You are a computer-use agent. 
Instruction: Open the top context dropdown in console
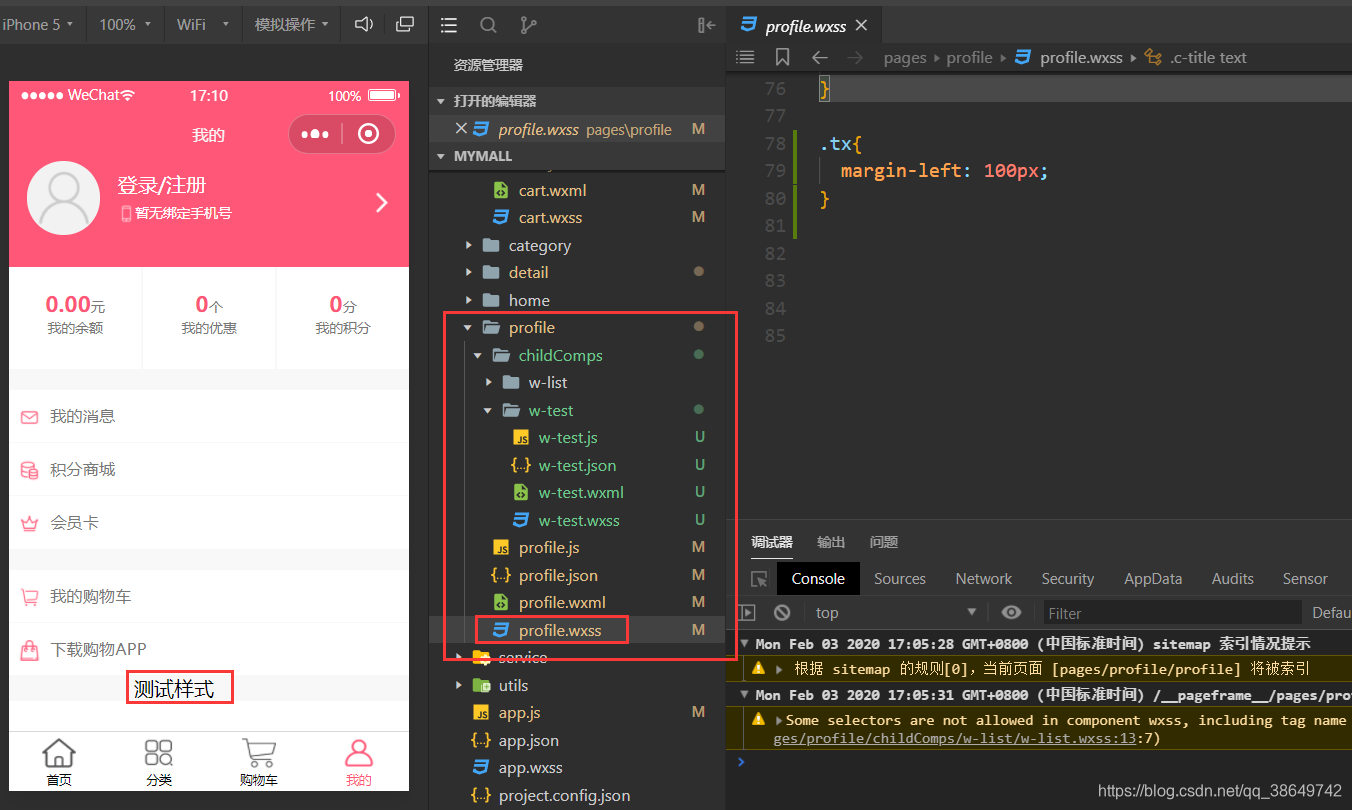(894, 612)
